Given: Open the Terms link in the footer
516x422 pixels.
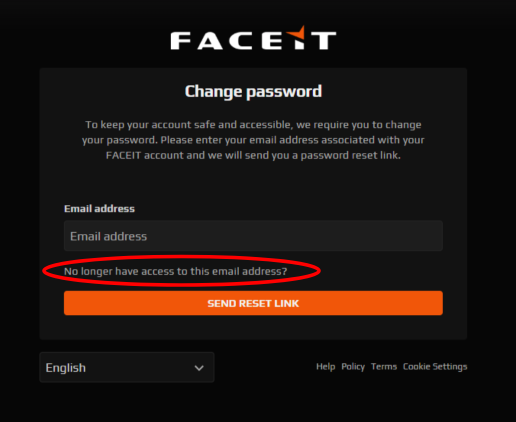Looking at the screenshot, I should pyautogui.click(x=384, y=367).
